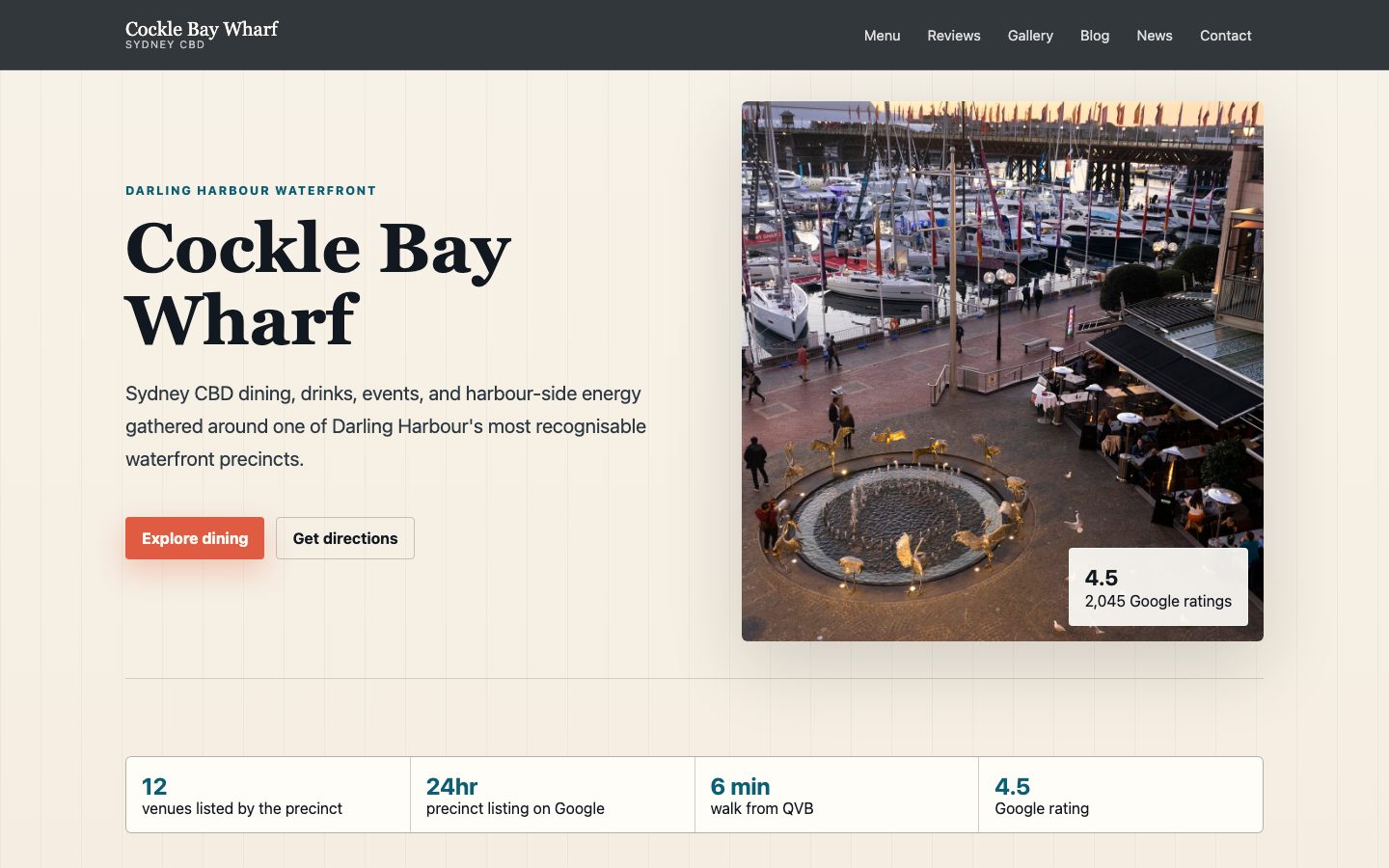Select the 4.5 Google rating stat card

pos(1121,795)
